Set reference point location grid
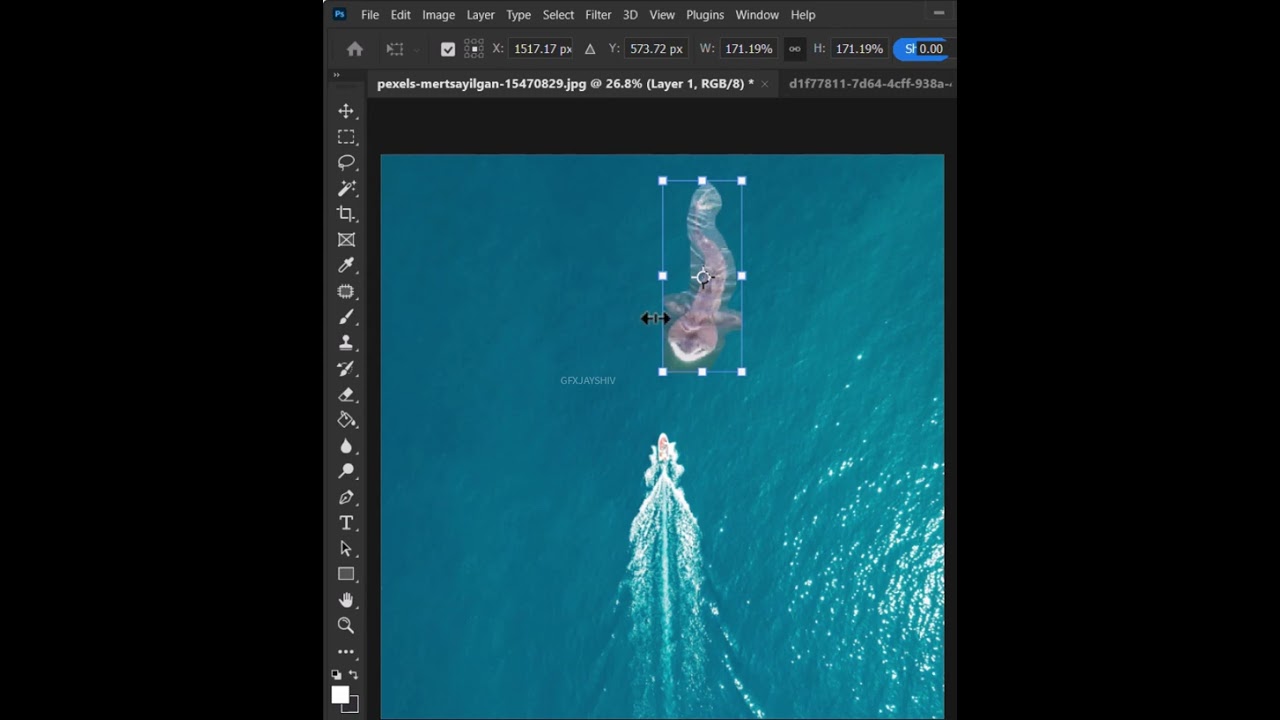 [x=474, y=49]
